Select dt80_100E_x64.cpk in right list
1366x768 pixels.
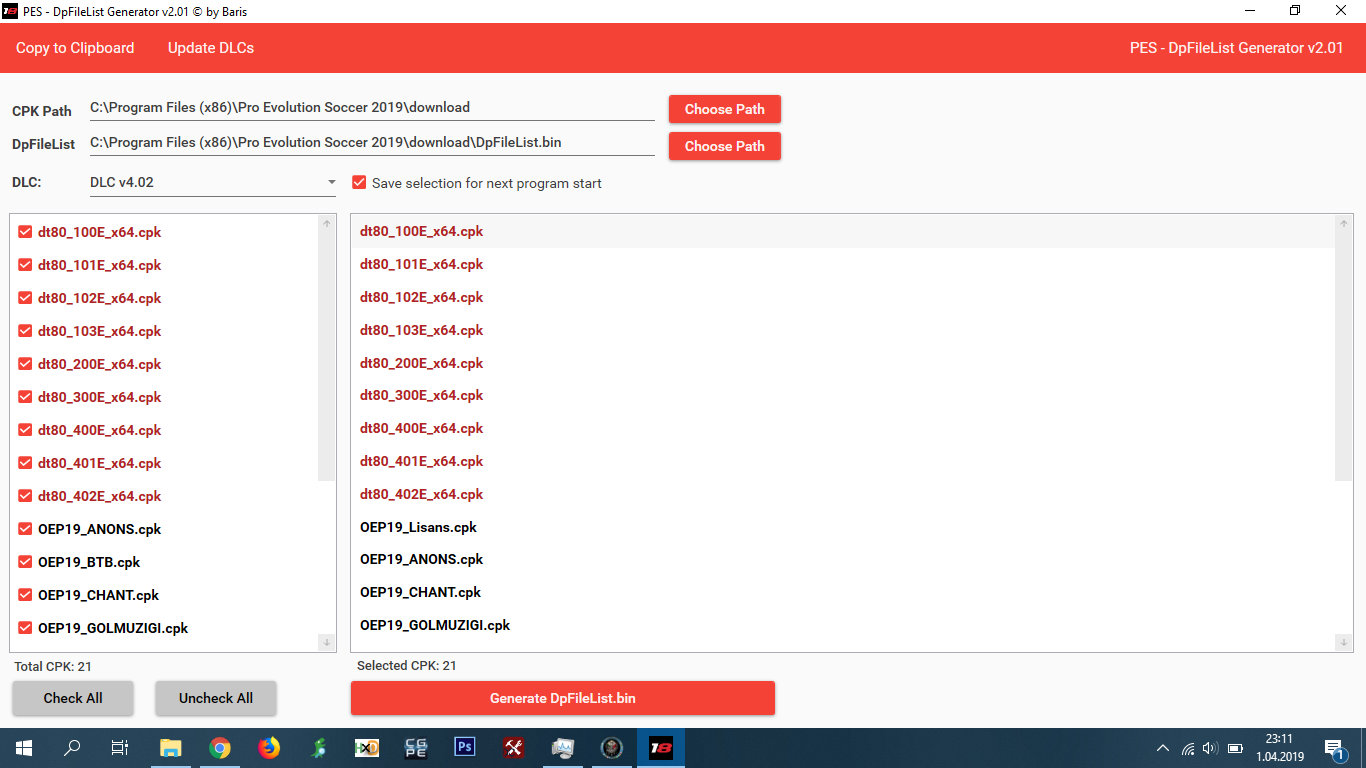point(843,231)
